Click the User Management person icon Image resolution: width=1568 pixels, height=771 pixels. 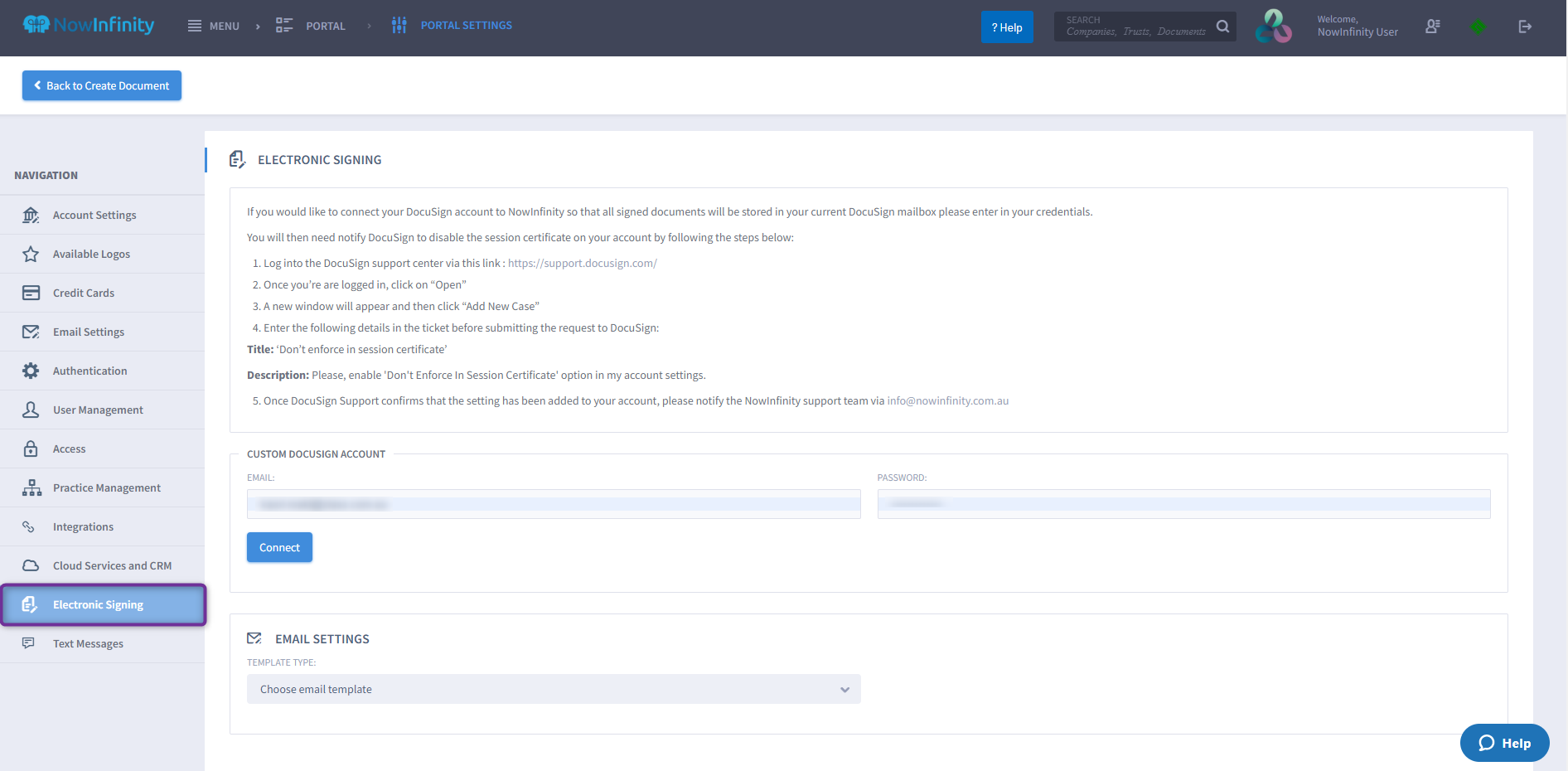[x=31, y=410]
